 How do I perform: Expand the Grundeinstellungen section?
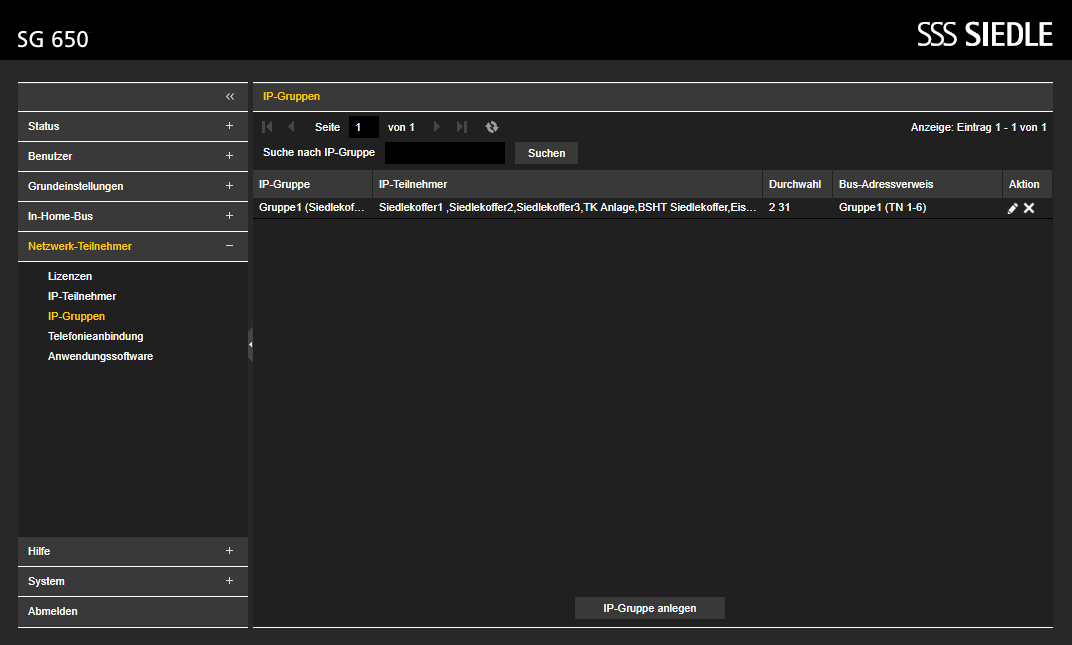coord(229,186)
